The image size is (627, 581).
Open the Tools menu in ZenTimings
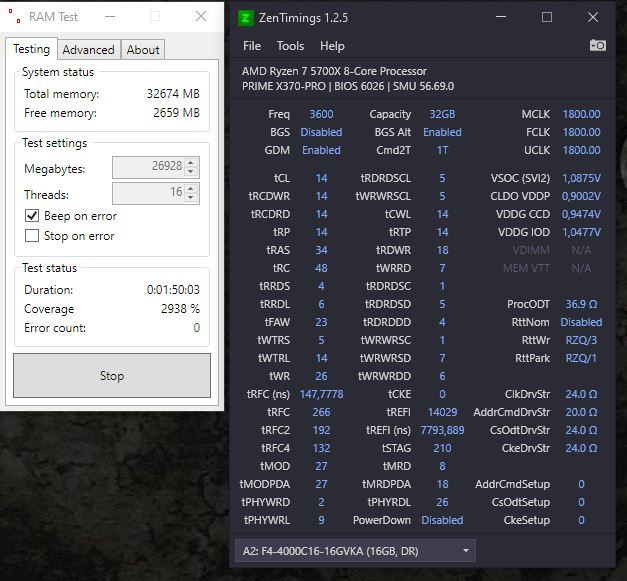click(x=290, y=46)
